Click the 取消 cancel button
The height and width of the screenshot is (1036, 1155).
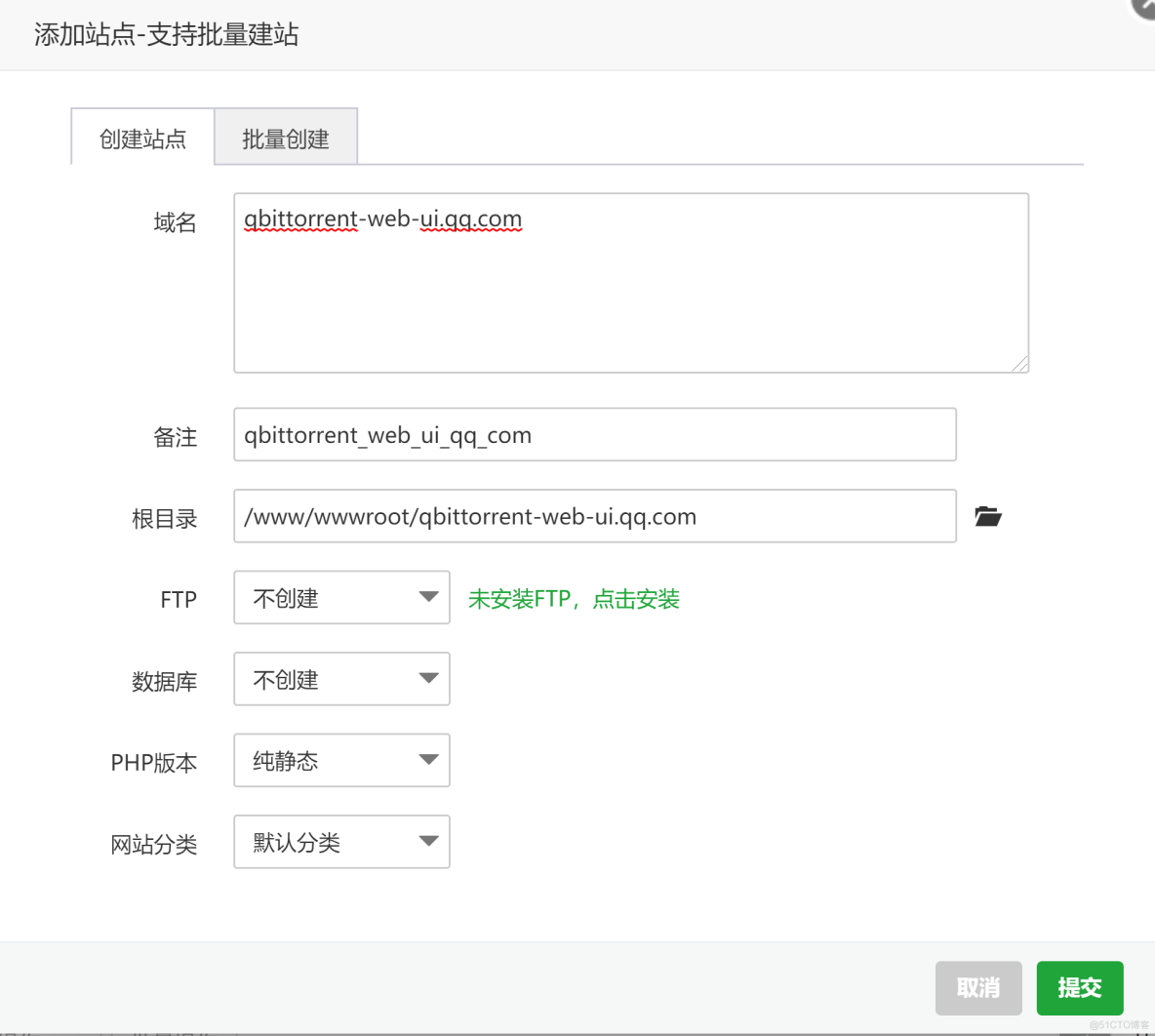click(978, 988)
